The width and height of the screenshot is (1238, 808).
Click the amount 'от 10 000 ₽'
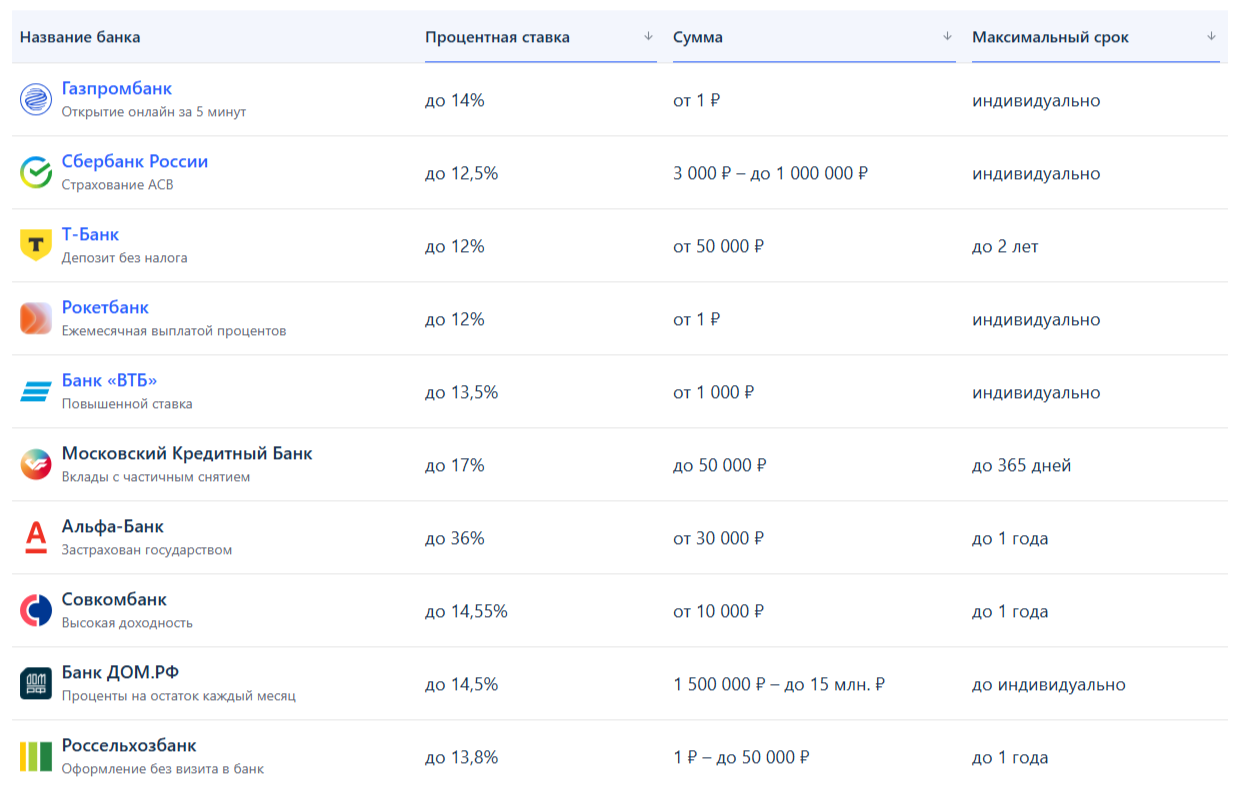pos(719,611)
